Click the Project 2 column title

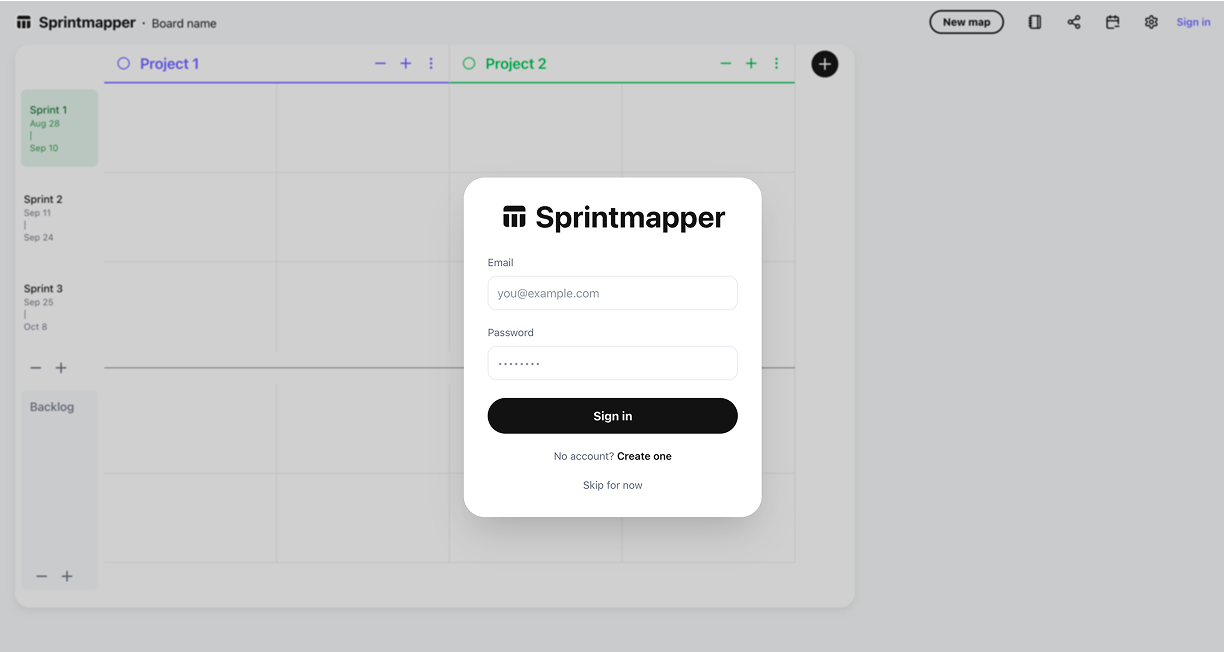(x=516, y=63)
